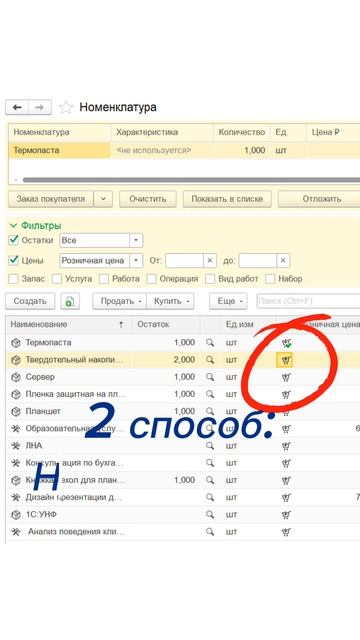The height and width of the screenshot is (640, 360).
Task: Click the green refresh icon beside Создать
Action: 70,301
